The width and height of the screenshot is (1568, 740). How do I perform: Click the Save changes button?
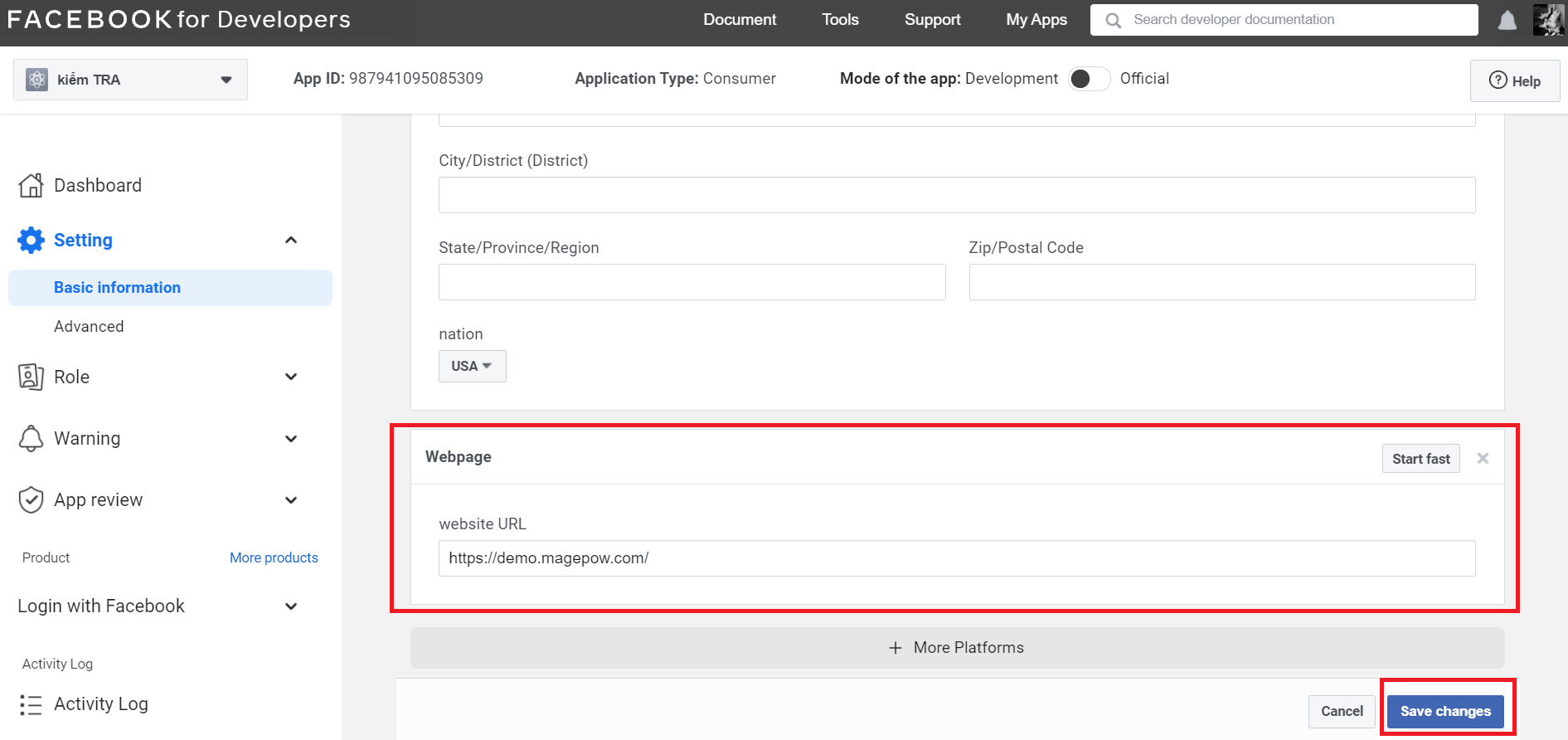[1444, 711]
